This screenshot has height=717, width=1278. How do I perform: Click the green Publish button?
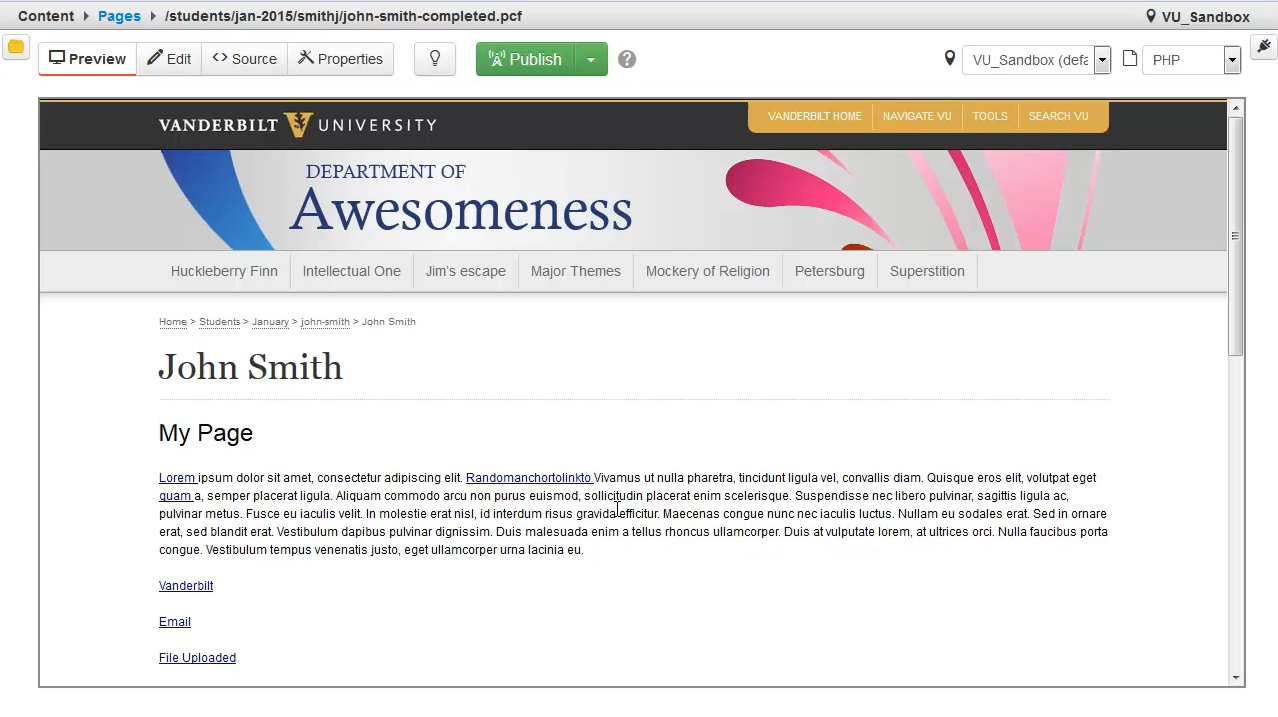pos(525,59)
